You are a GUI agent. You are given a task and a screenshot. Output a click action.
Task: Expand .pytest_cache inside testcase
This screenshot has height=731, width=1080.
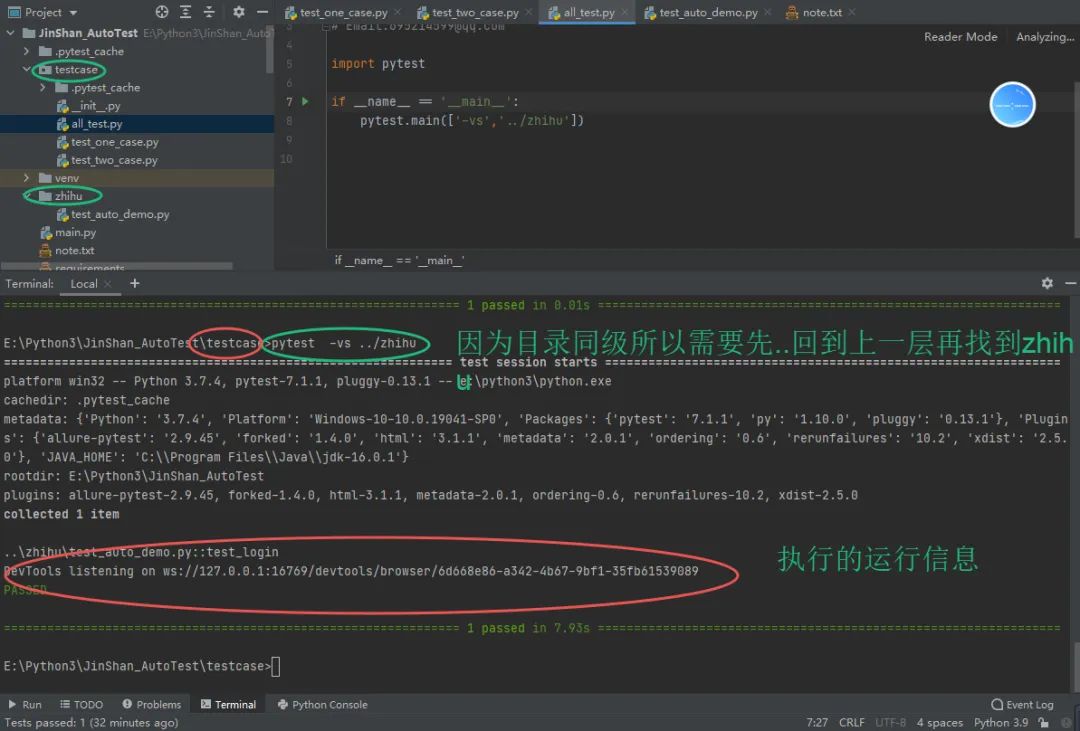(43, 87)
